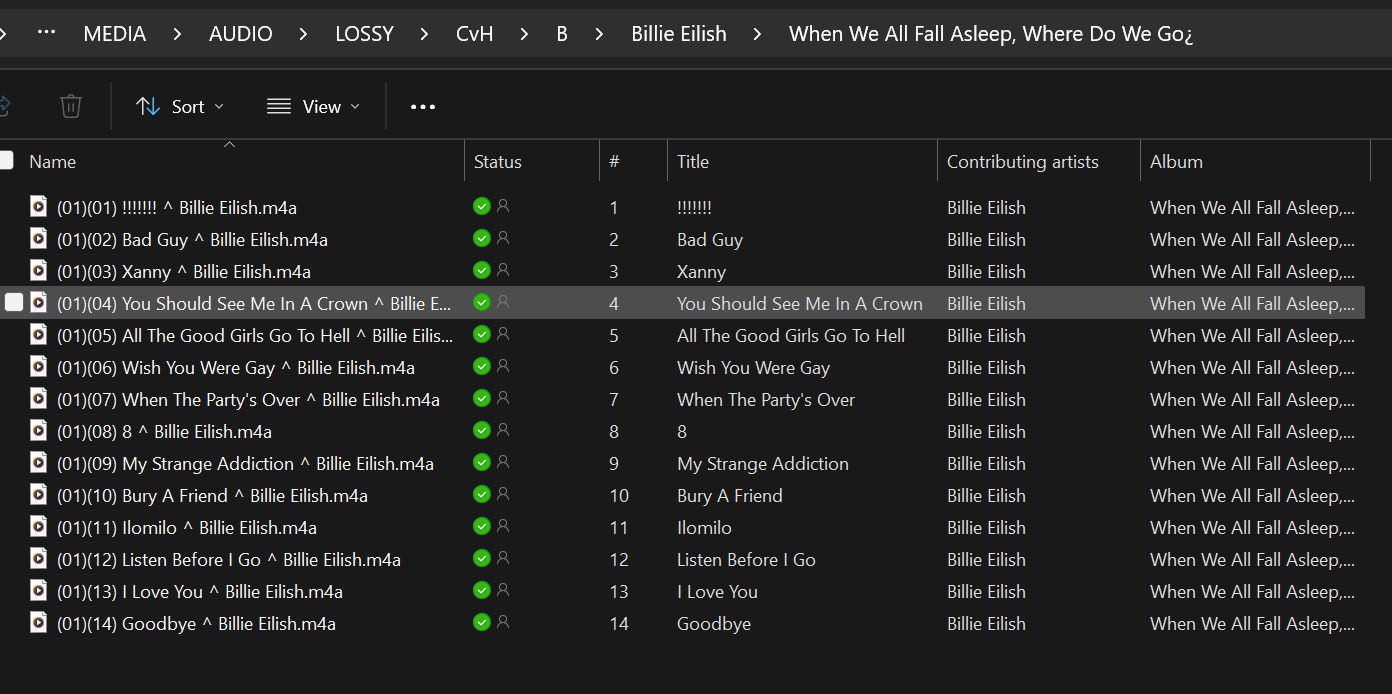Click the file icon of Goodbye
Image resolution: width=1392 pixels, height=694 pixels.
click(38, 623)
